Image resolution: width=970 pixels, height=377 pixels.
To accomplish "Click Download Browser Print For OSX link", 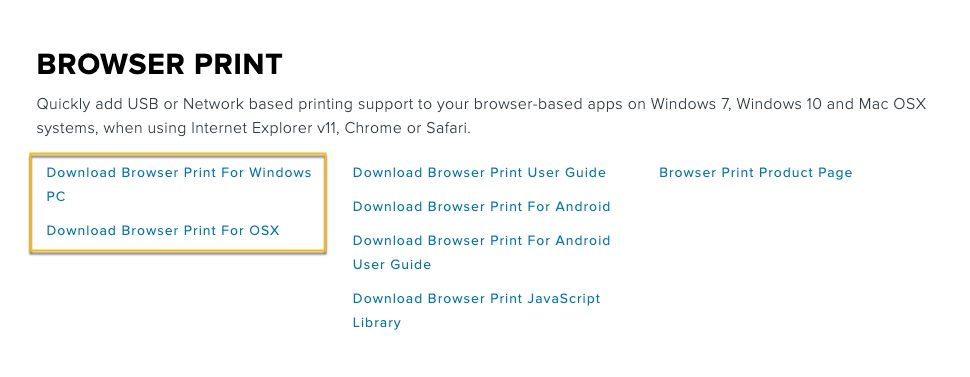I will click(163, 231).
